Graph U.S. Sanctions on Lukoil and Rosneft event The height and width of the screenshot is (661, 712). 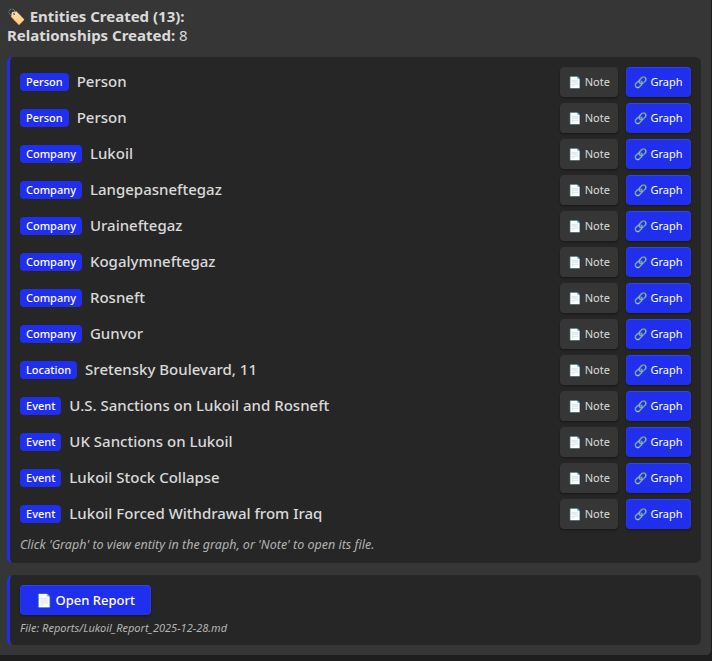coord(658,406)
